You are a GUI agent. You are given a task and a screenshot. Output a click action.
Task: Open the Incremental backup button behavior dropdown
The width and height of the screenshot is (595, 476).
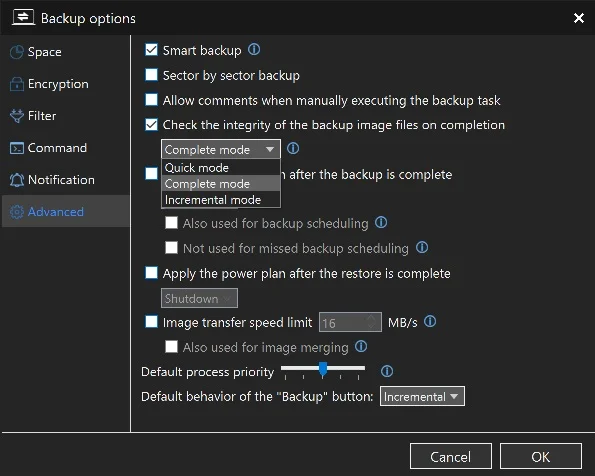point(422,396)
